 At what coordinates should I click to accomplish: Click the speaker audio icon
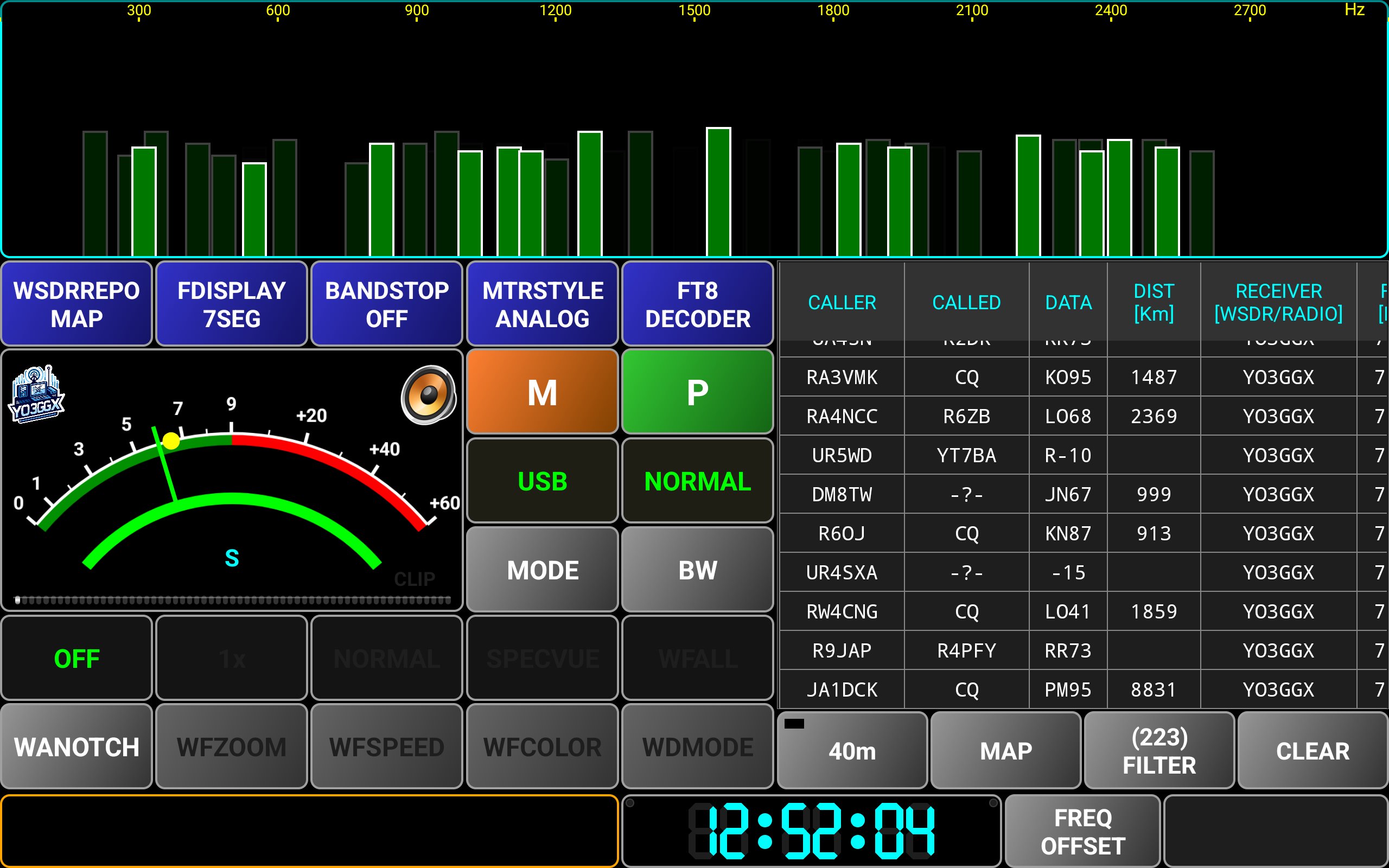pos(428,394)
